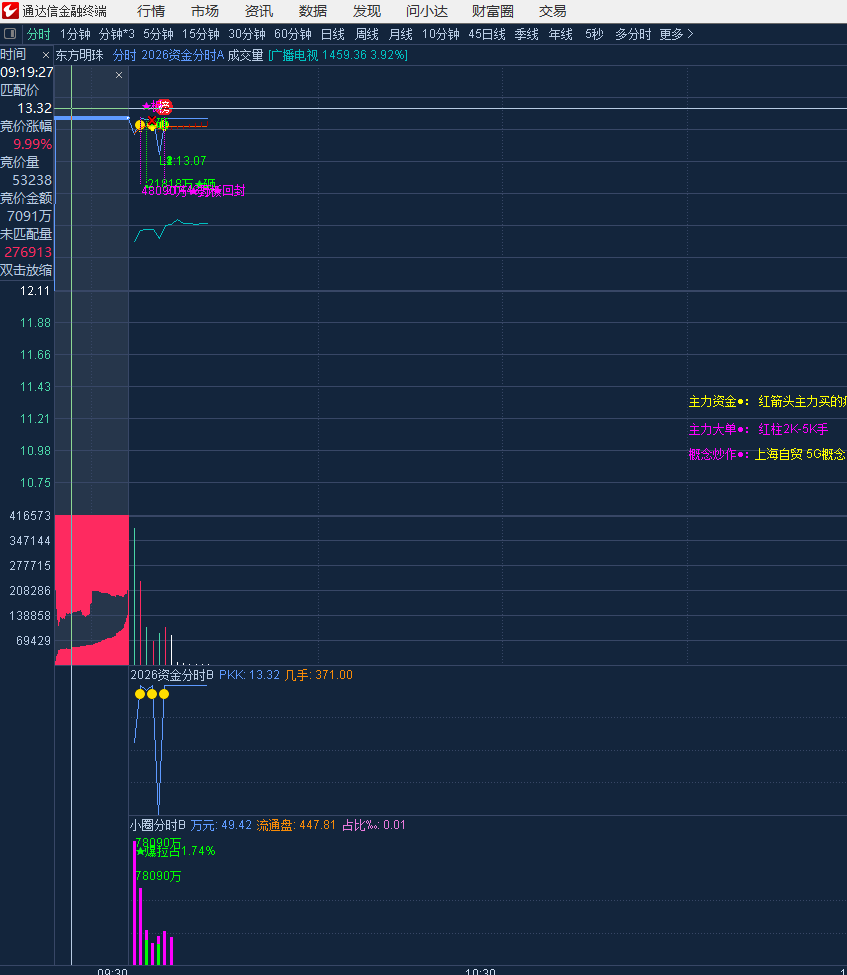The image size is (847, 975).
Task: Switch to the 5分钟 period tab
Action: click(x=158, y=34)
